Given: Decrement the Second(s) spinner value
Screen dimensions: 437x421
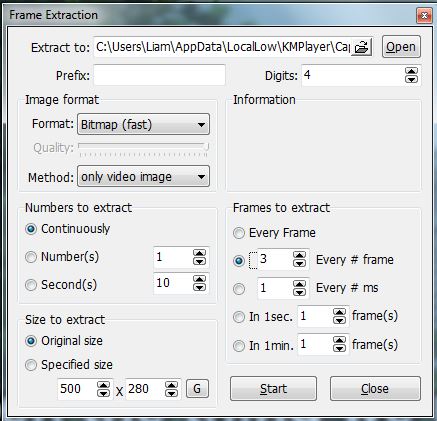Looking at the screenshot, I should (x=199, y=287).
